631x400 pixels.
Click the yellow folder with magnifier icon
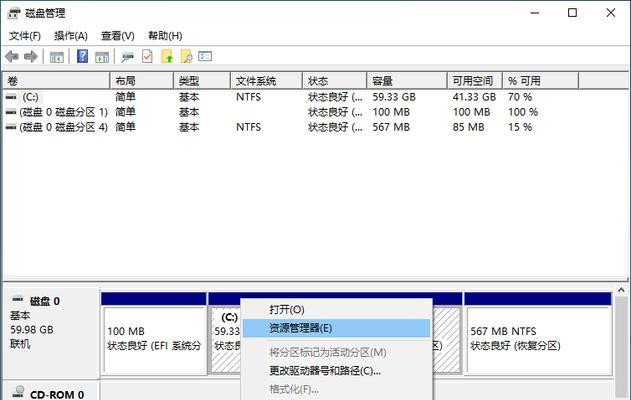coord(187,56)
